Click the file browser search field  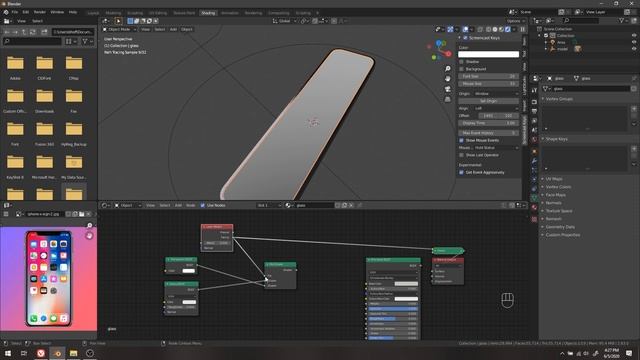pos(32,41)
